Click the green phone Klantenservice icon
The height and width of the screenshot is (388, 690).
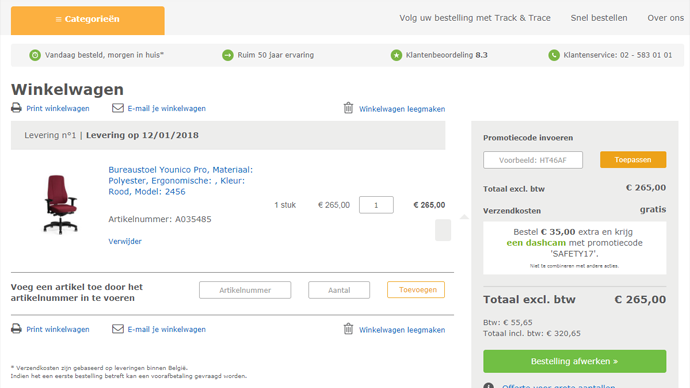554,55
